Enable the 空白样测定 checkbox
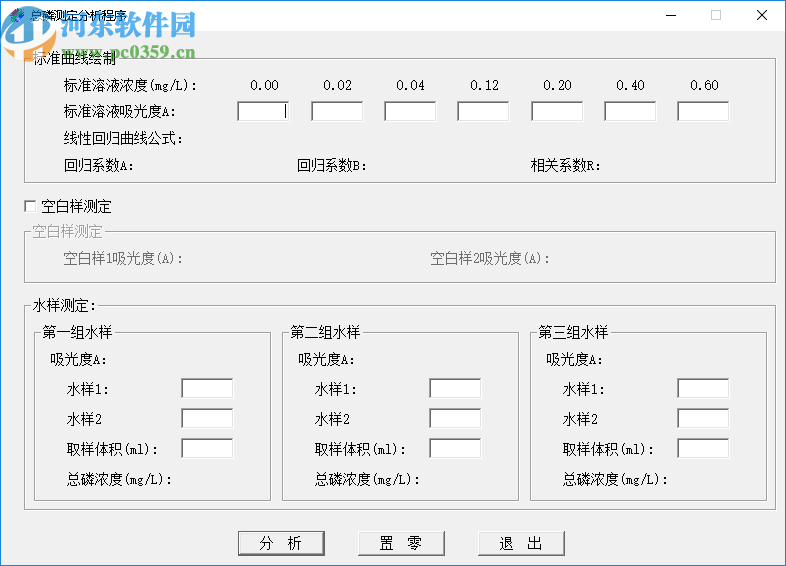 click(x=30, y=206)
